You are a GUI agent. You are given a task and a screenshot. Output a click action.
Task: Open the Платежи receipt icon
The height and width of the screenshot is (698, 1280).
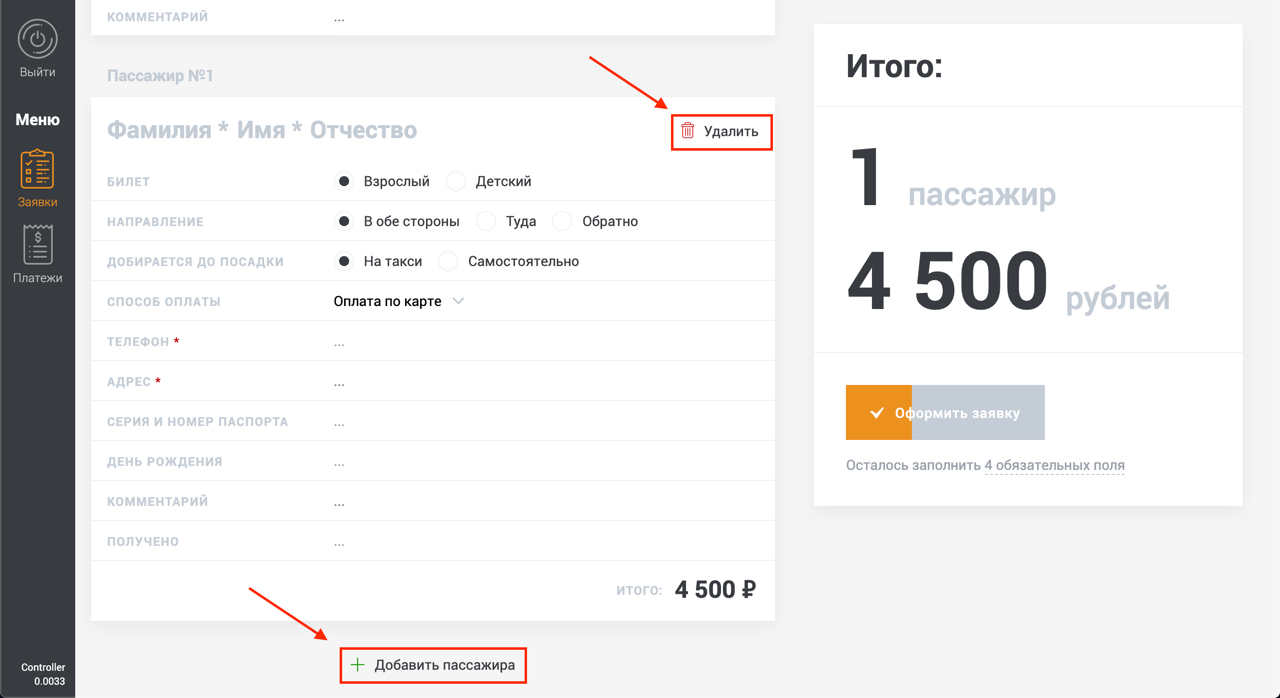coord(38,245)
